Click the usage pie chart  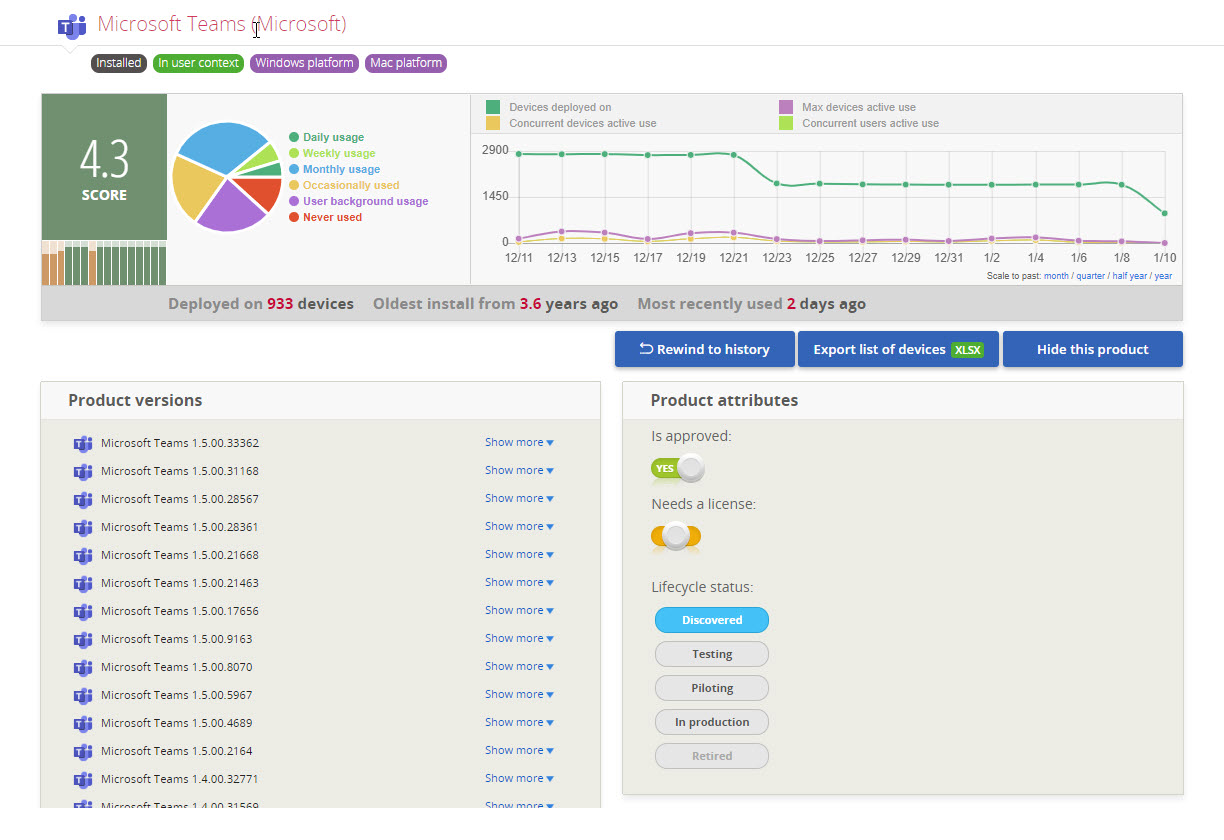click(227, 177)
